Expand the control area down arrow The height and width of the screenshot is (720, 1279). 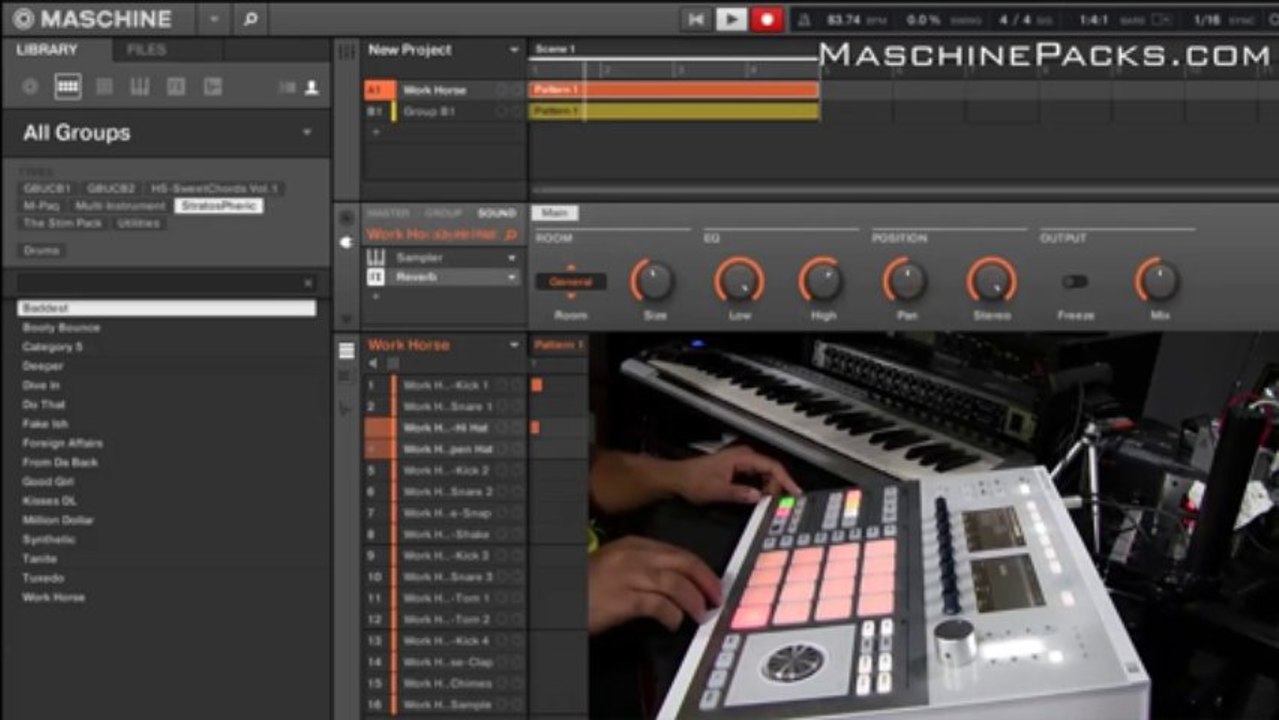coord(347,319)
